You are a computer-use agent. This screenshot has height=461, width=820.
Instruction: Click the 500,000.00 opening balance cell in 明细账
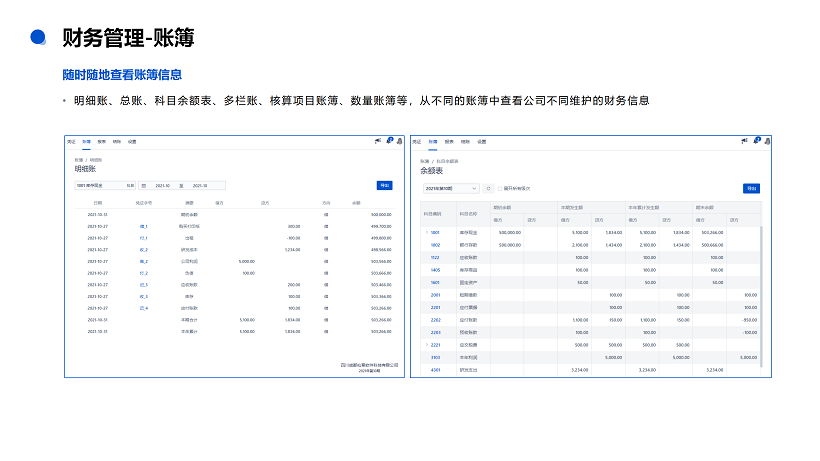(x=381, y=215)
